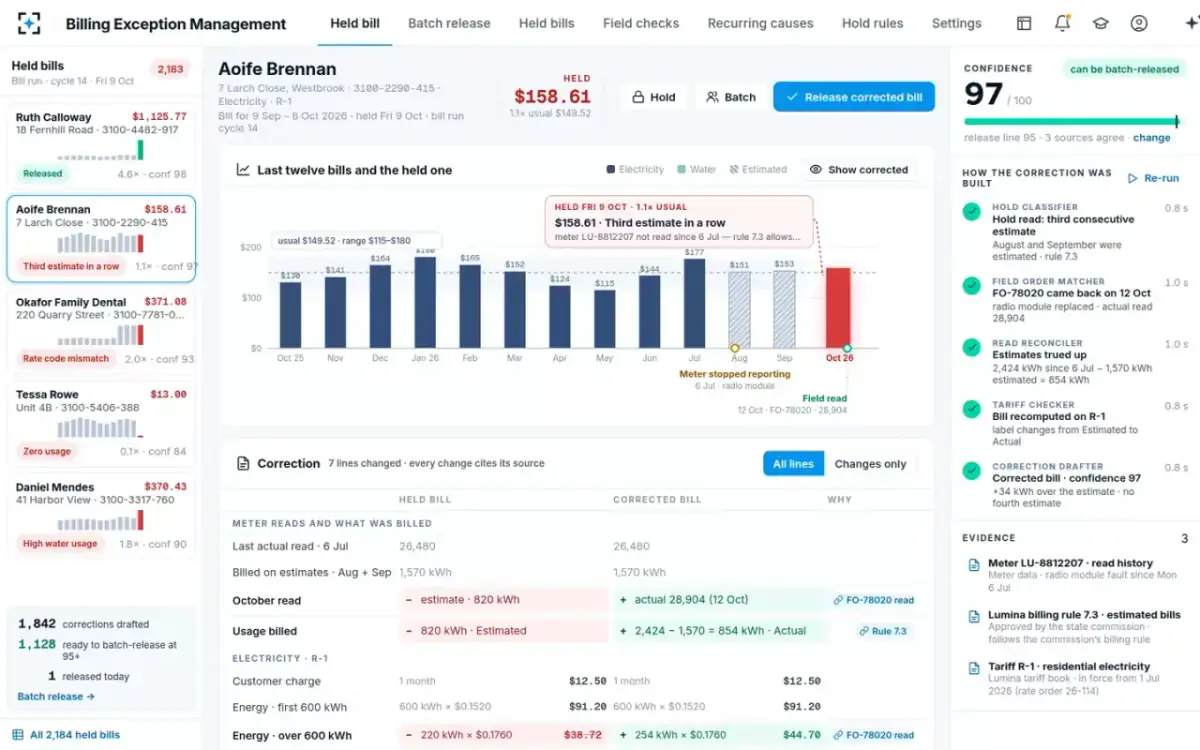This screenshot has height=750, width=1200.
Task: Open the Recurring causes tab
Action: [760, 23]
